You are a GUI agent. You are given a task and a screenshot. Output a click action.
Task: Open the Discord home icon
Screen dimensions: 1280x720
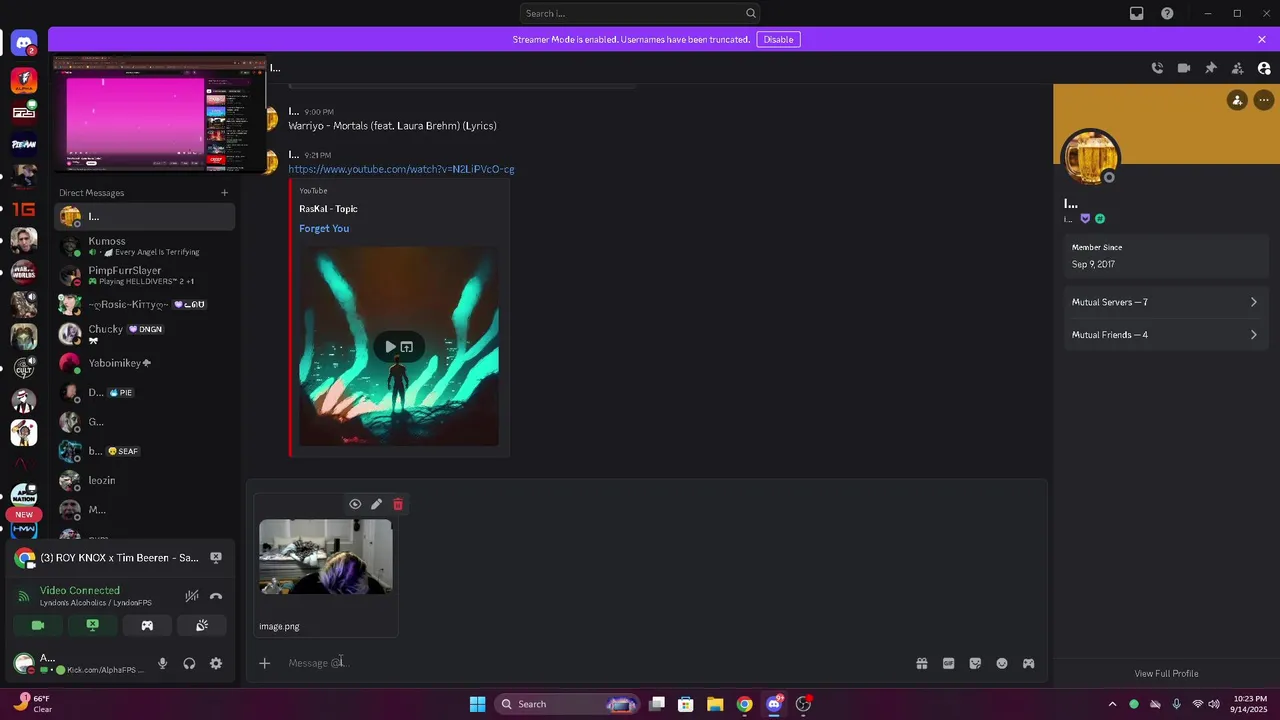click(24, 44)
